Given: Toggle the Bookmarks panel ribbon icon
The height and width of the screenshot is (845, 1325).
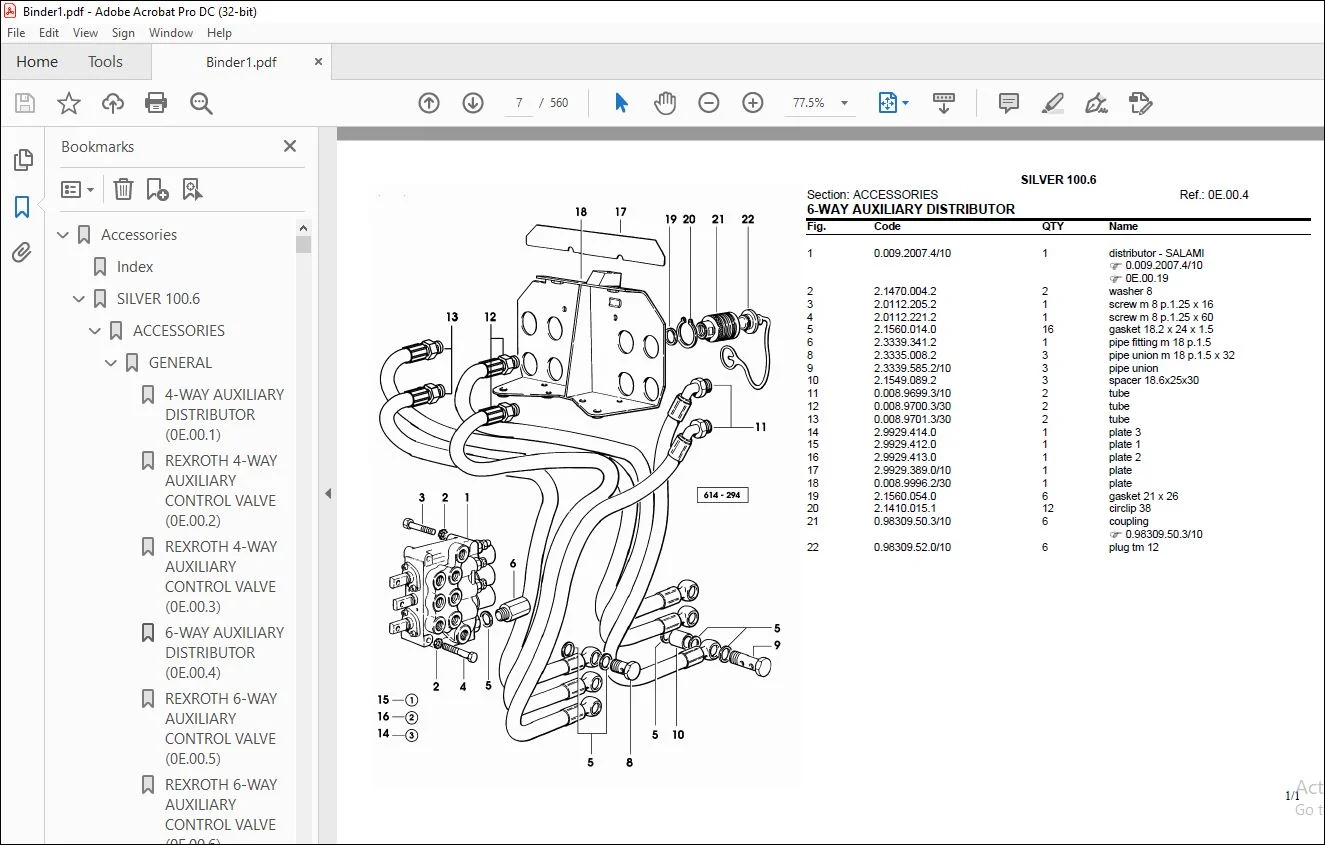Looking at the screenshot, I should coord(22,207).
